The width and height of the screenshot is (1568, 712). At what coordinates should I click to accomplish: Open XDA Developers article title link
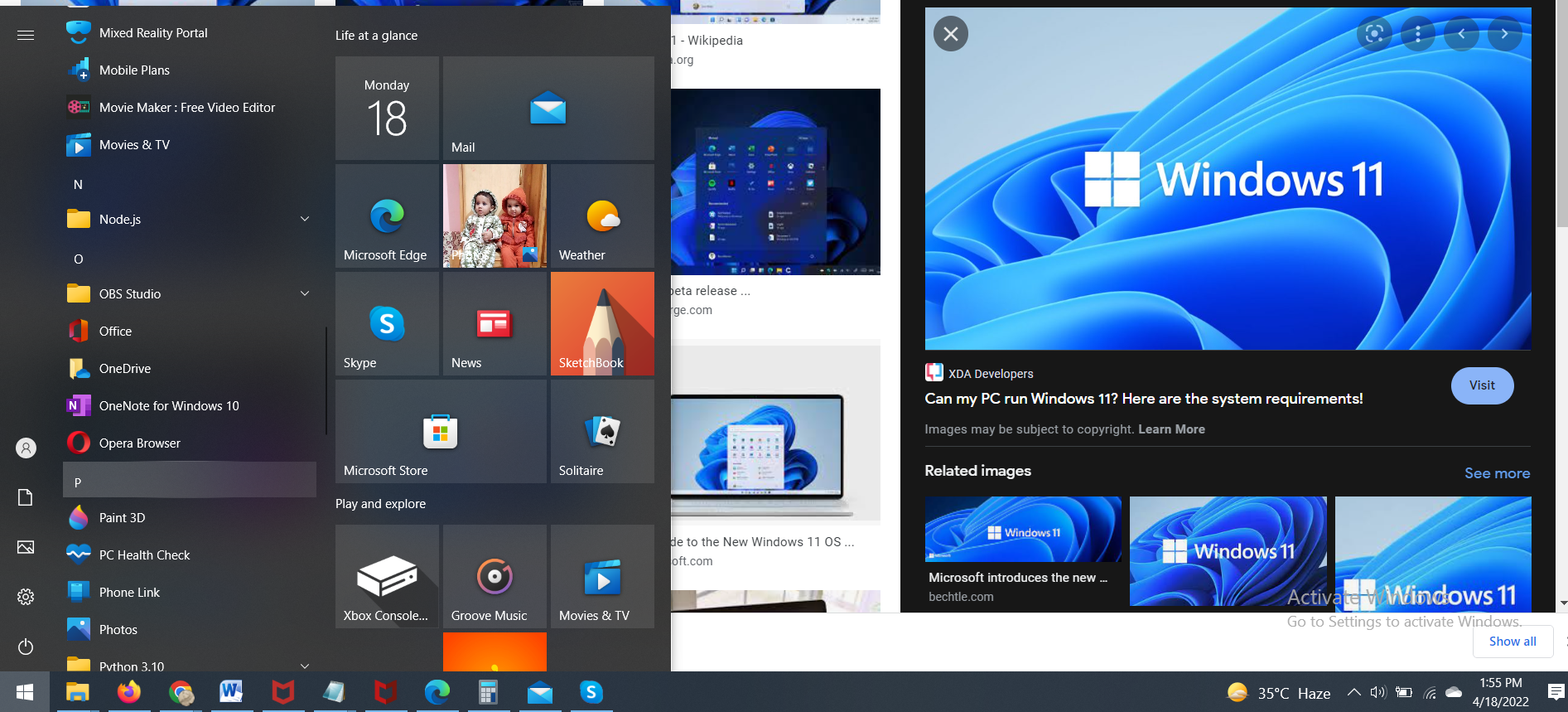click(x=1143, y=399)
